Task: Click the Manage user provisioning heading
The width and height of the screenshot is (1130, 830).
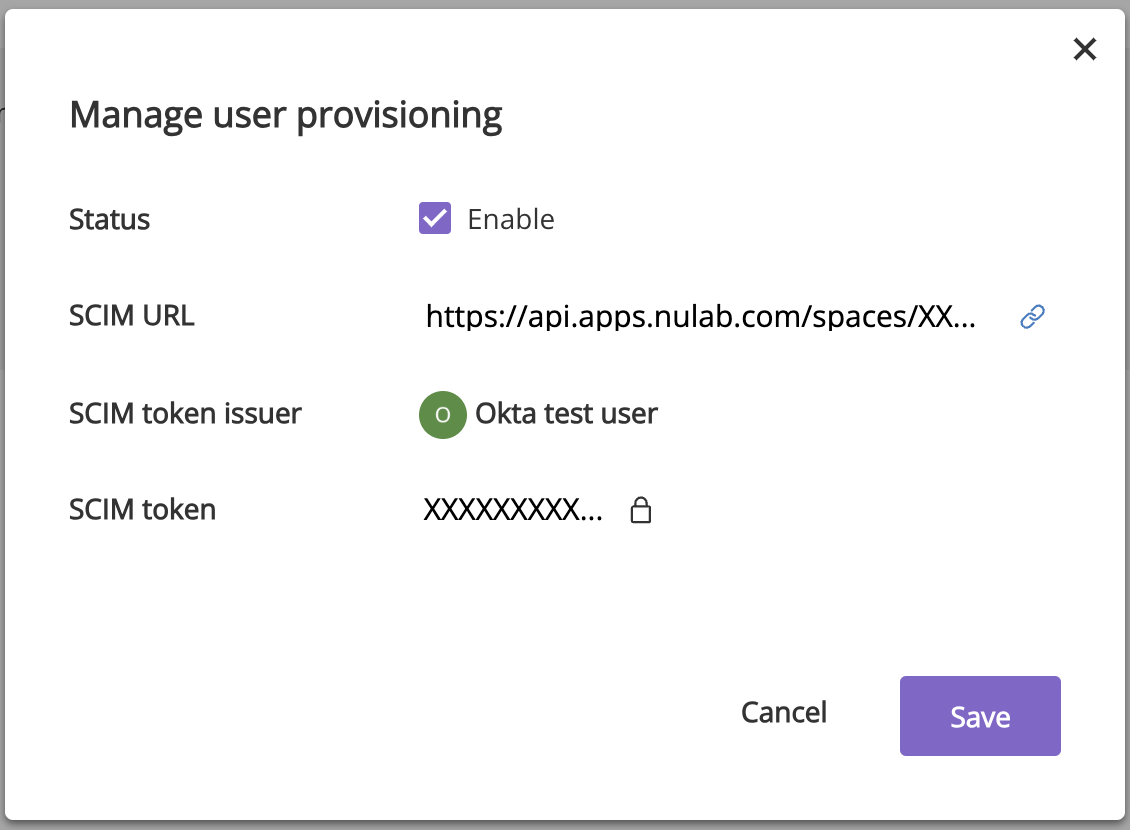Action: point(285,115)
